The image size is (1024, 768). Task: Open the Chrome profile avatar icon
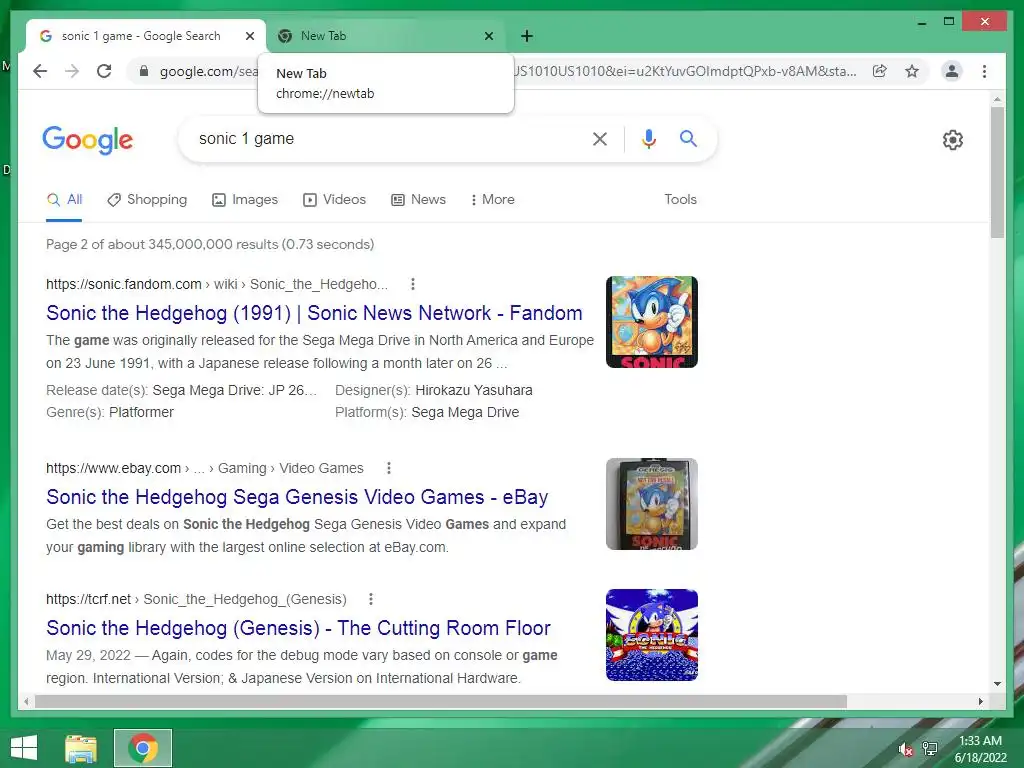(952, 71)
